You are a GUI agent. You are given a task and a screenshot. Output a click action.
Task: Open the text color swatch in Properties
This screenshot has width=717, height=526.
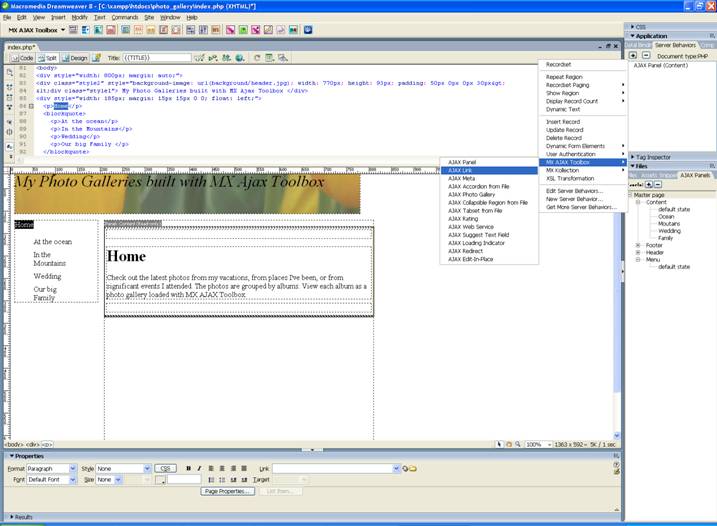160,480
